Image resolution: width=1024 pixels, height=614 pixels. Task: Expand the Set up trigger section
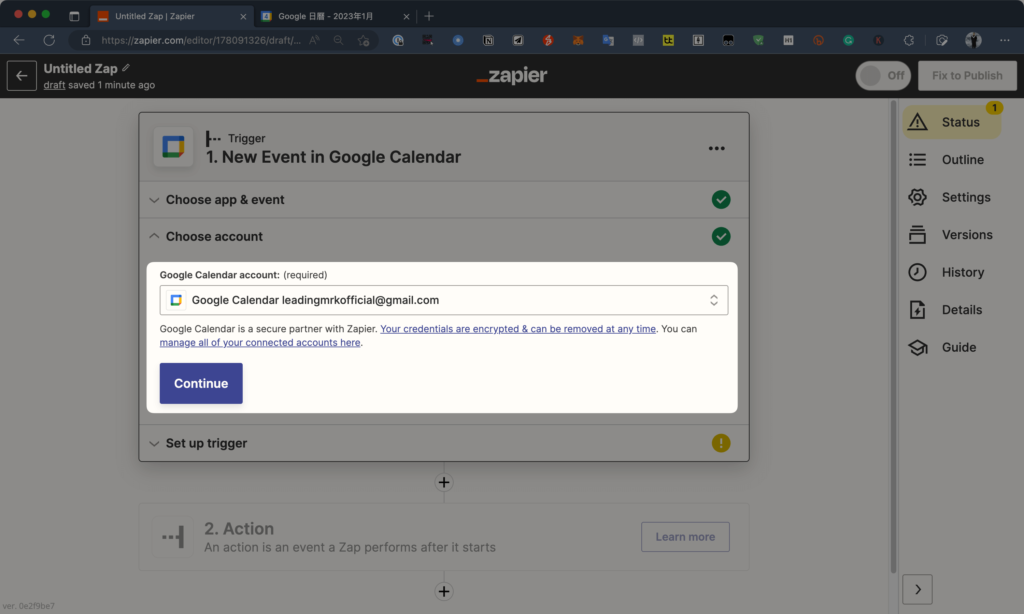coord(444,443)
